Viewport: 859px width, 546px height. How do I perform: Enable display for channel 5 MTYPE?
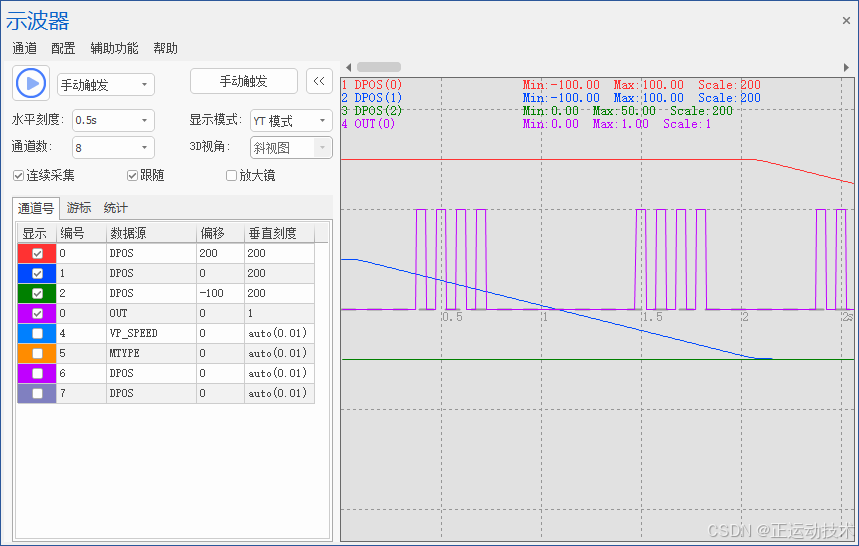click(x=37, y=353)
